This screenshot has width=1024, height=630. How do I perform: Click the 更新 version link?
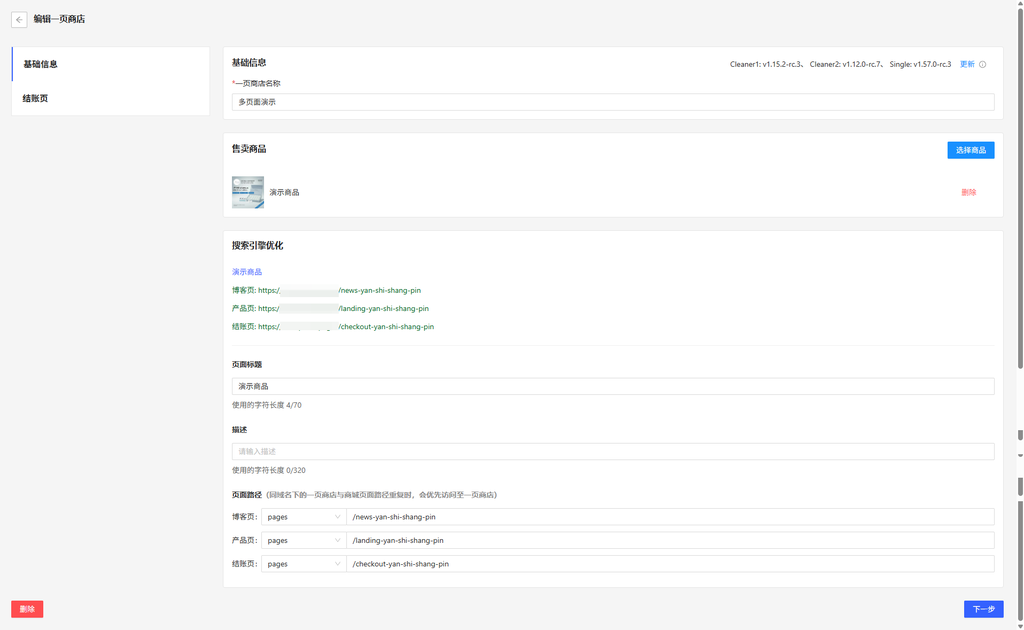tap(967, 64)
